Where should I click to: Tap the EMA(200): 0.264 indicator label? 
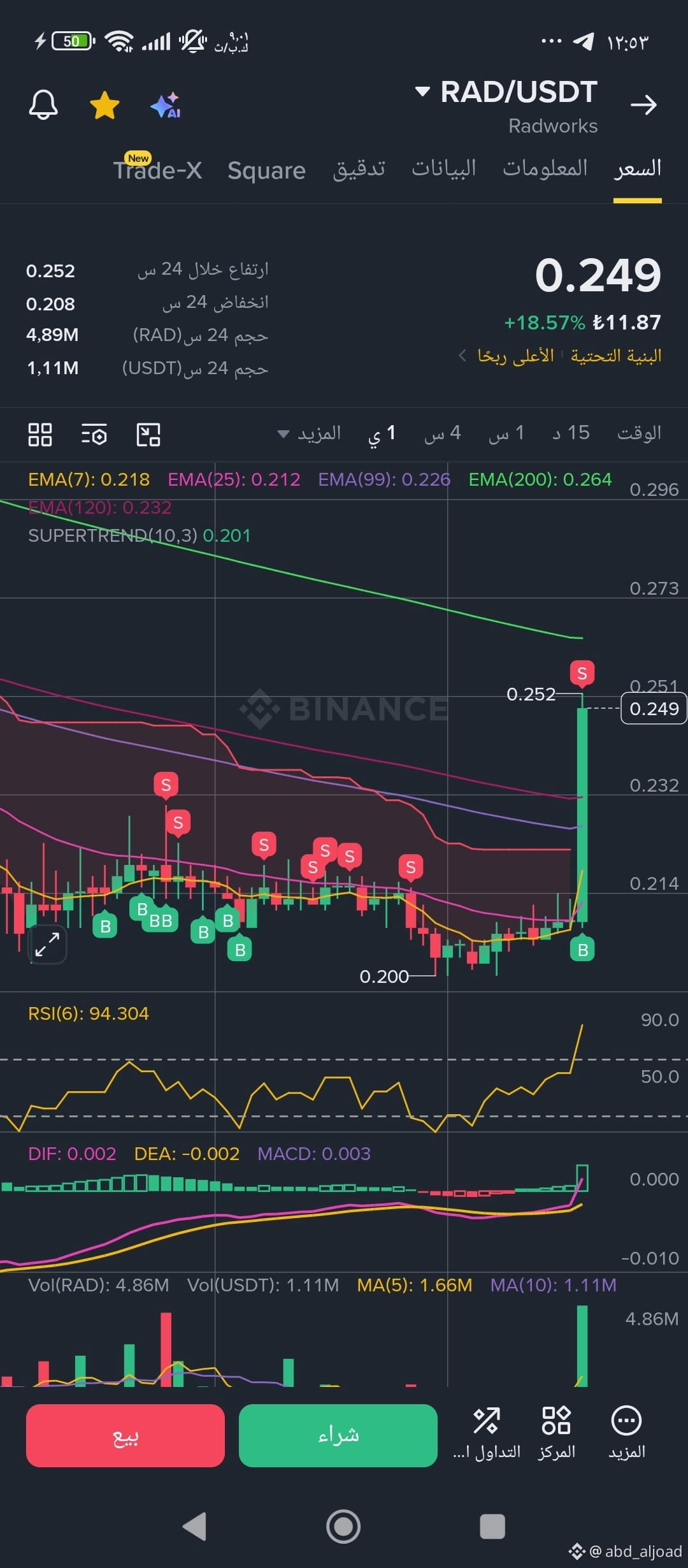[540, 479]
